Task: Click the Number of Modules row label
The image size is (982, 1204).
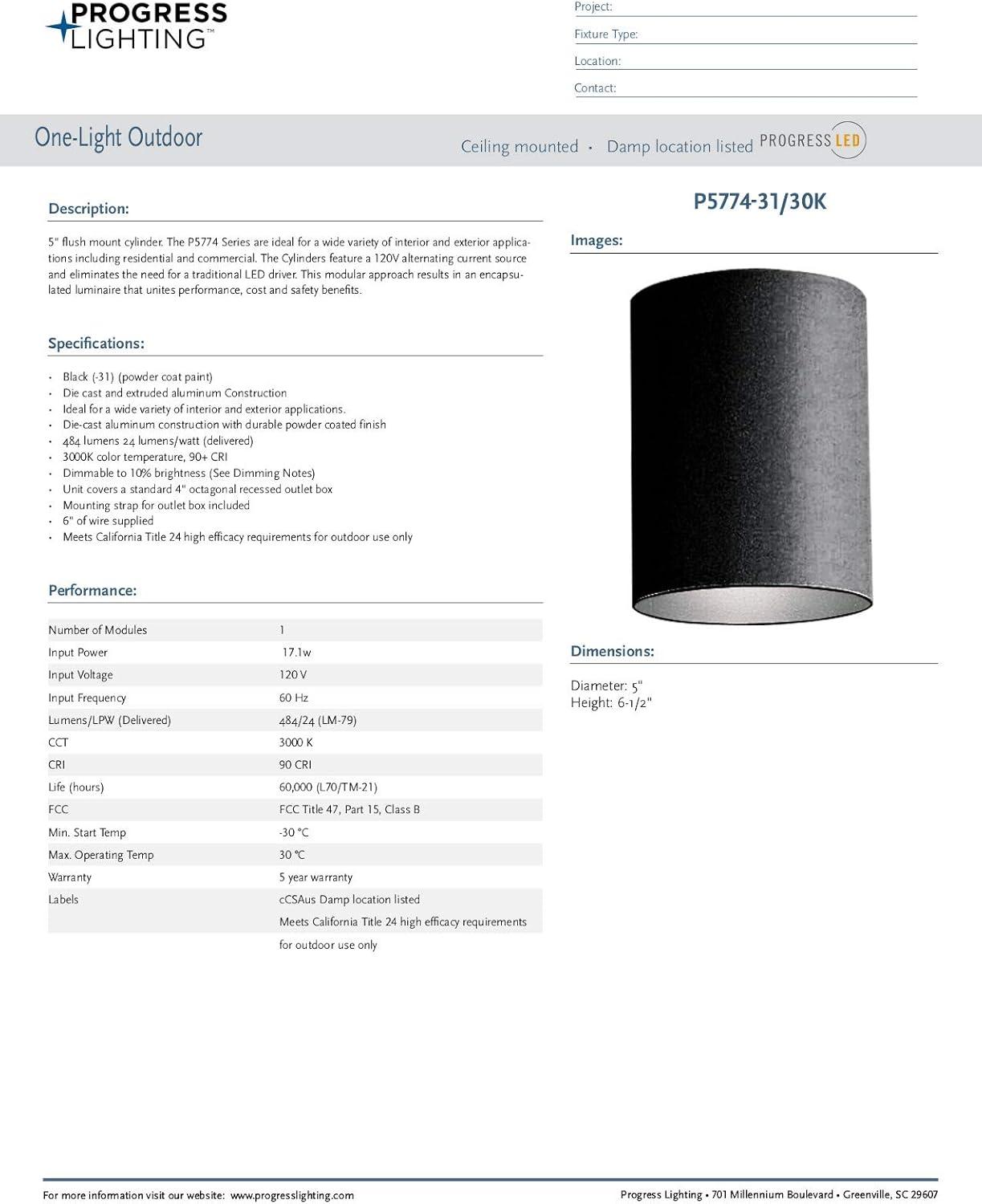Action: point(97,630)
